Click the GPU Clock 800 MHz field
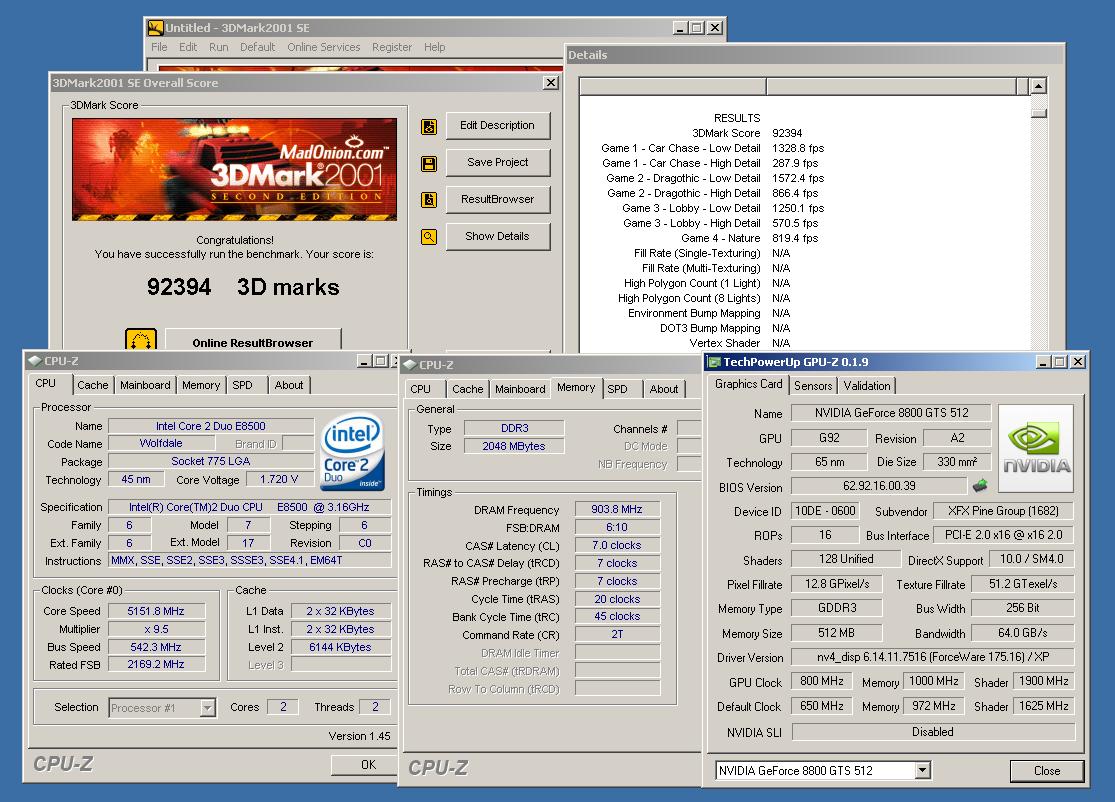 pos(822,681)
